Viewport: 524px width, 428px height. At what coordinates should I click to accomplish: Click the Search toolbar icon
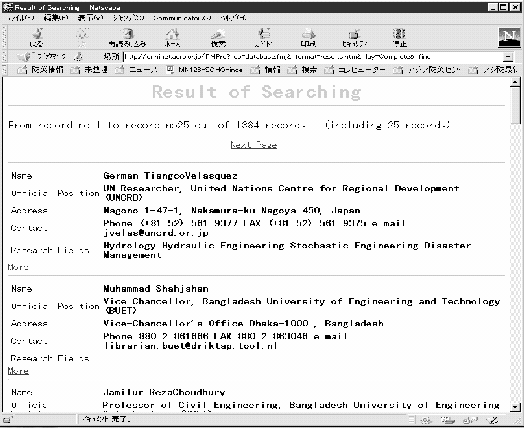coord(218,37)
